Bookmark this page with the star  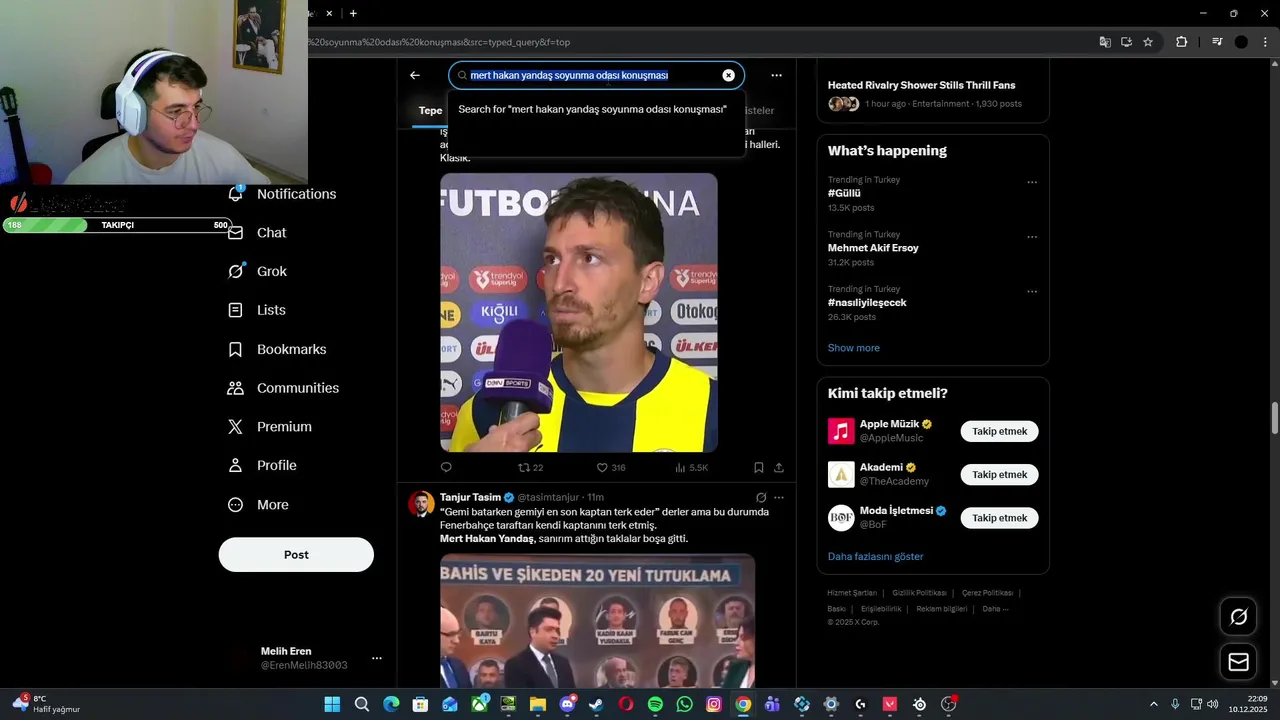point(1148,42)
